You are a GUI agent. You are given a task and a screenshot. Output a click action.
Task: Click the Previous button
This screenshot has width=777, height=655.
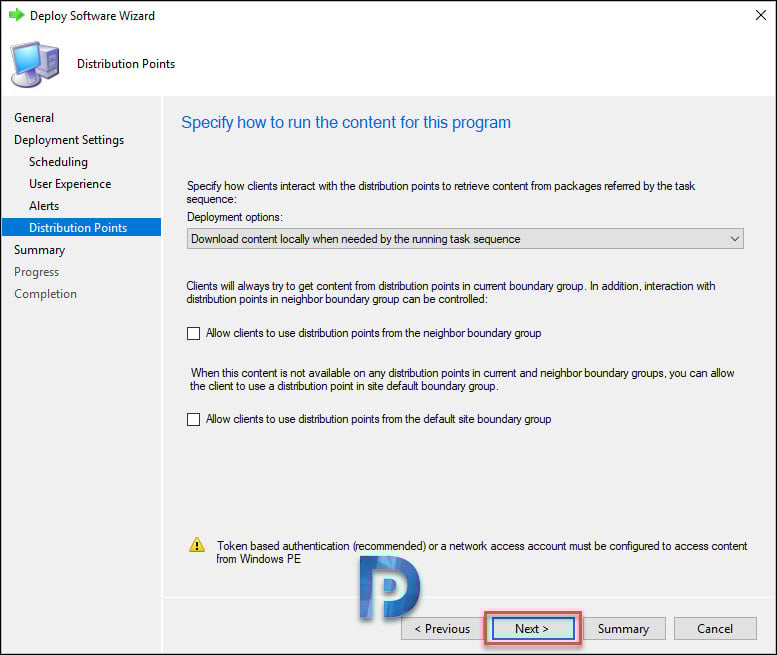442,629
